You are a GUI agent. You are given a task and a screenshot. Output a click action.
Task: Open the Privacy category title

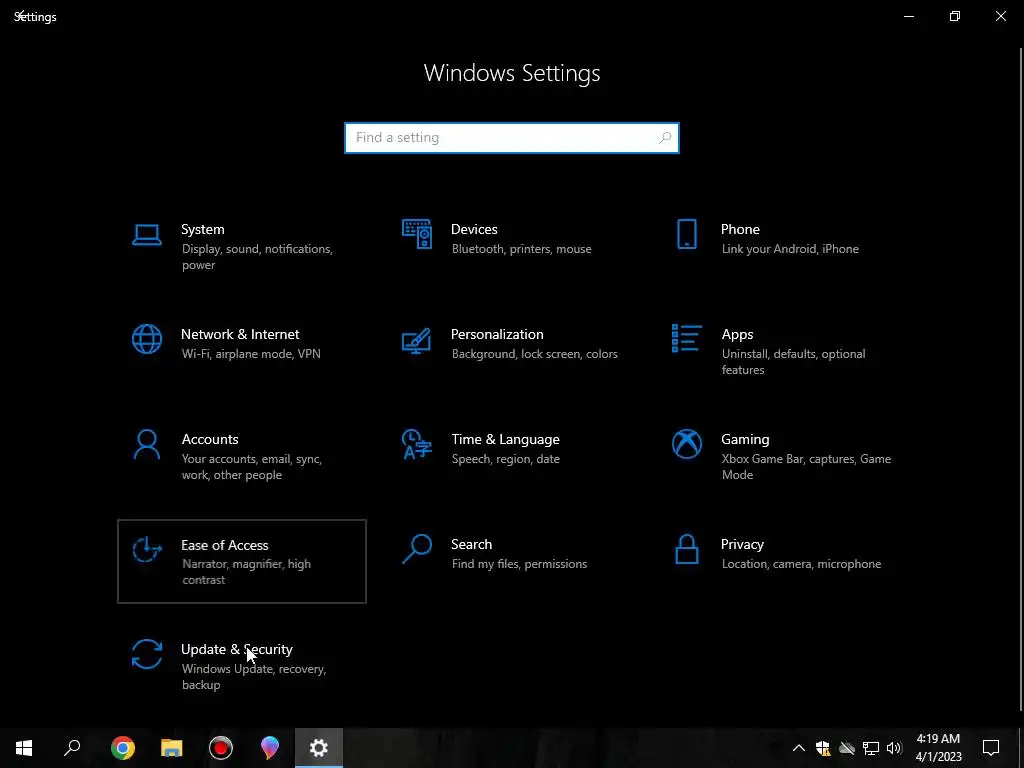pos(742,545)
